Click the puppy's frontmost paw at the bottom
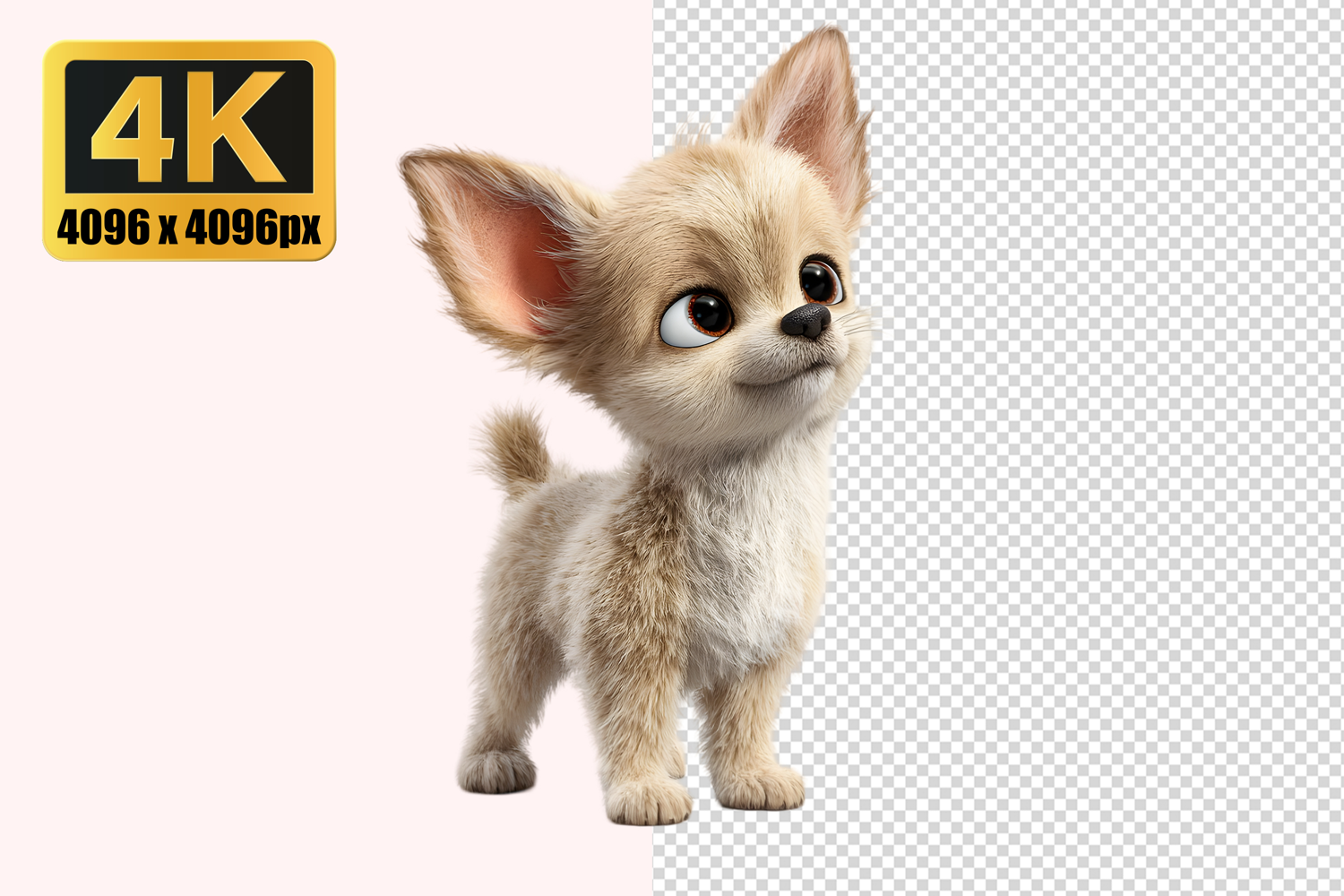 coord(647,800)
